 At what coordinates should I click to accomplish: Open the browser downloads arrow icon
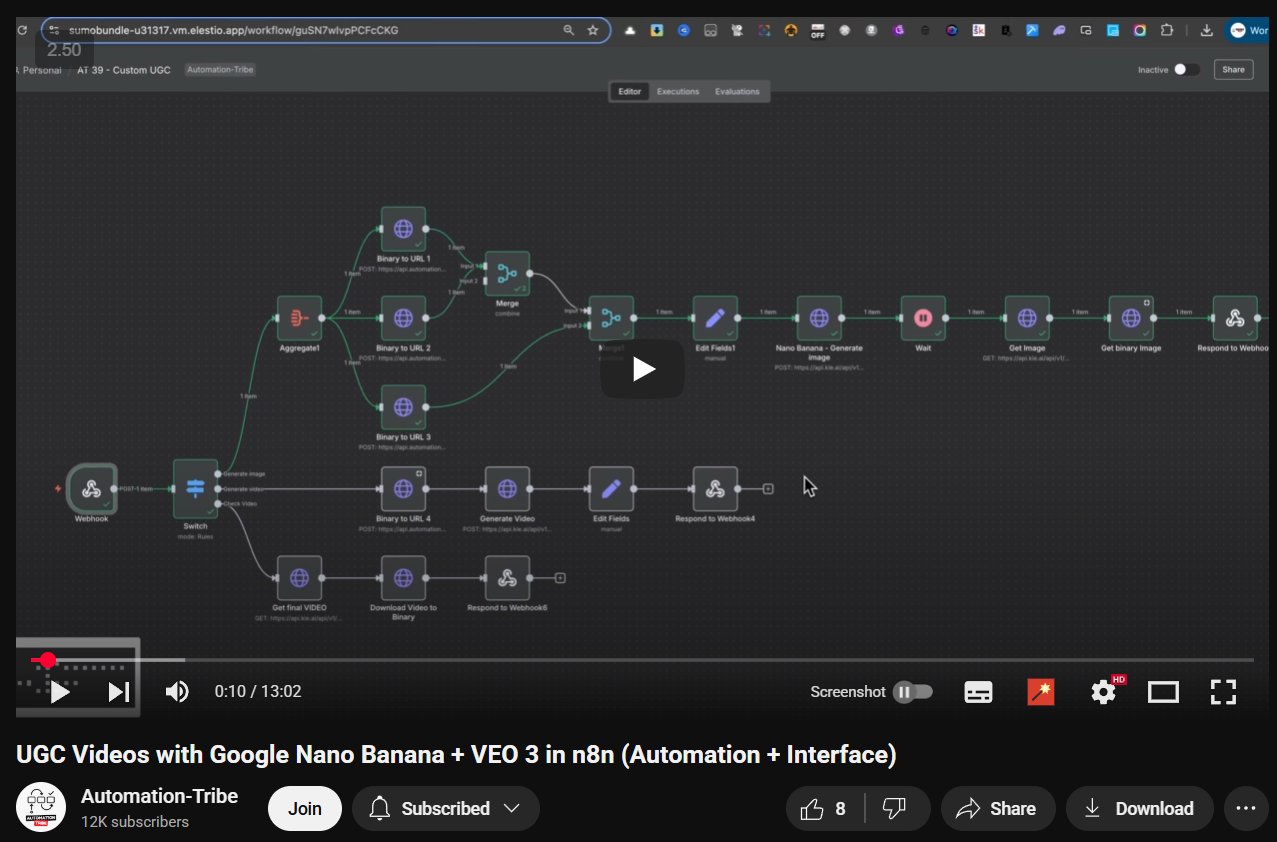[x=1207, y=30]
